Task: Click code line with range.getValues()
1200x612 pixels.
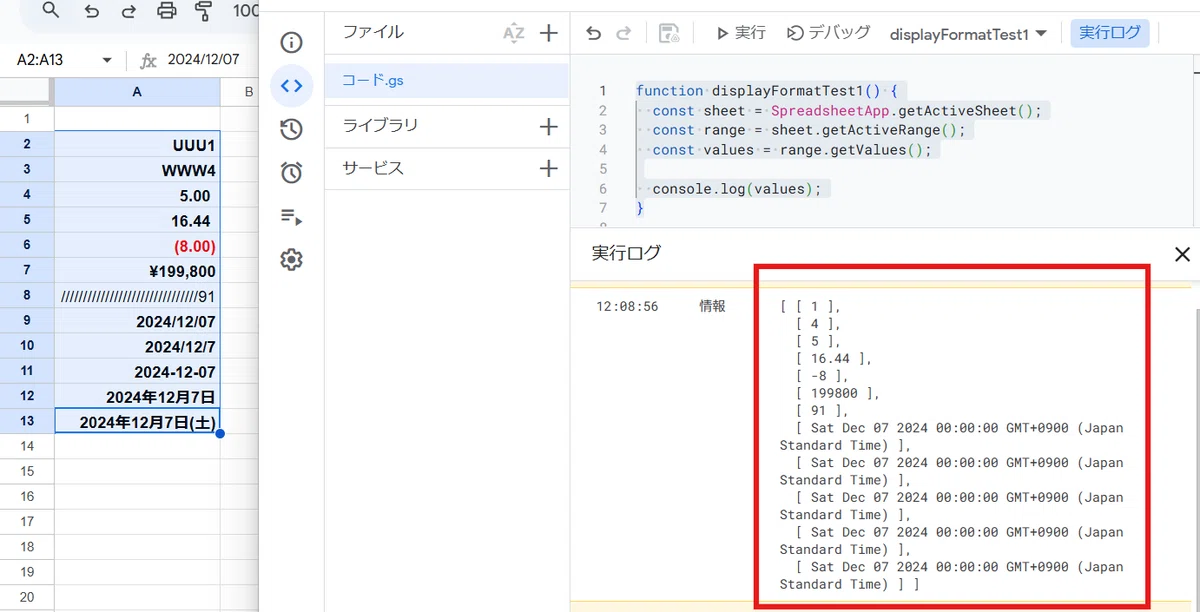Action: tap(791, 150)
